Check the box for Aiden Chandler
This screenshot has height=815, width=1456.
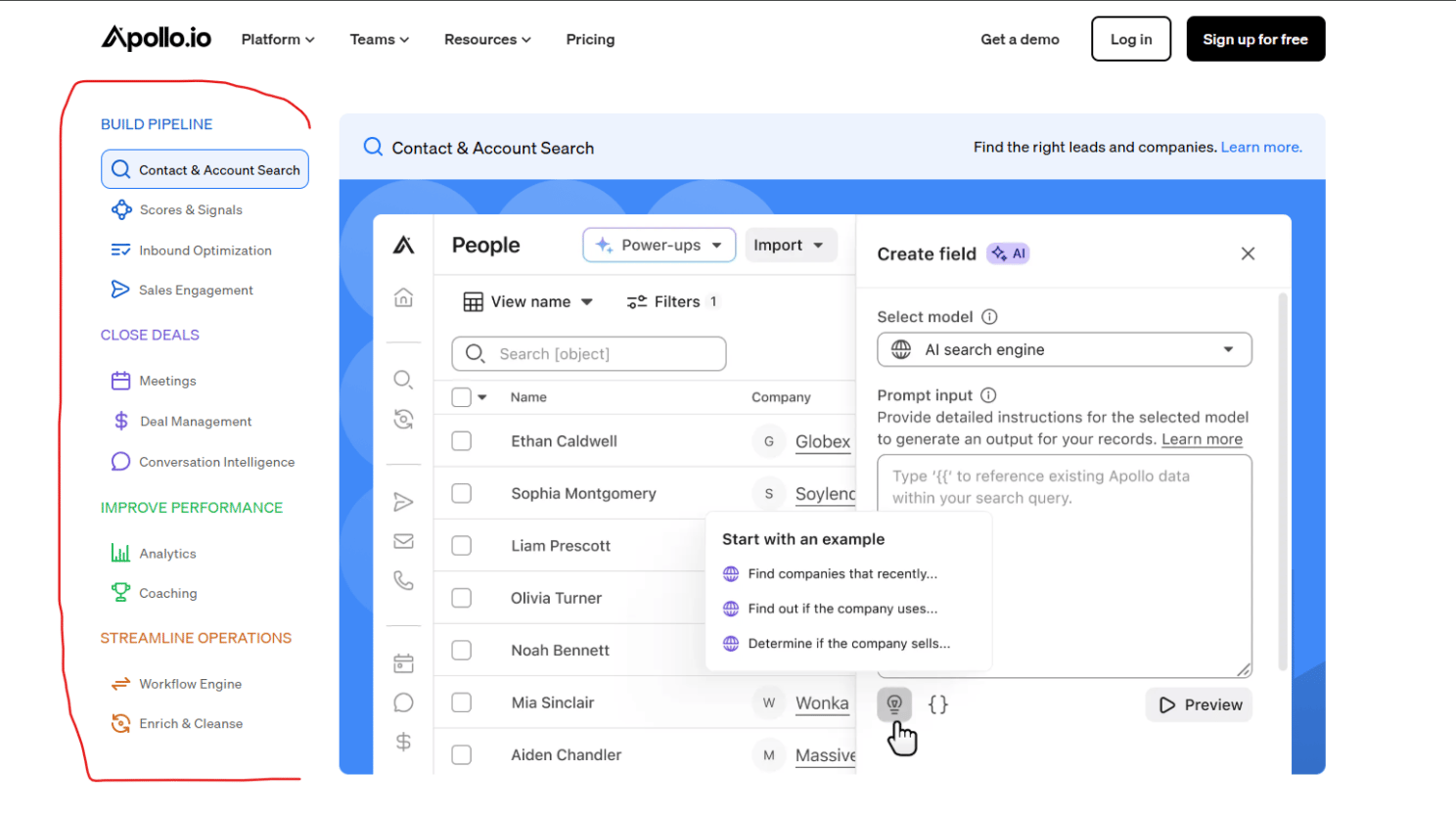462,755
